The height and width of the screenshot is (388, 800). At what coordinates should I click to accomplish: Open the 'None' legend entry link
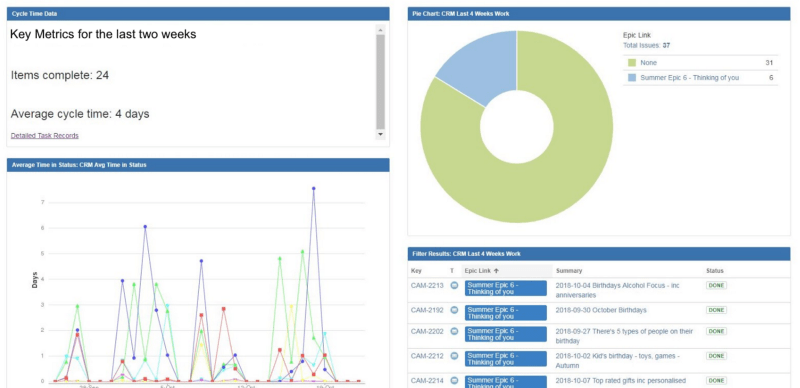click(x=648, y=63)
